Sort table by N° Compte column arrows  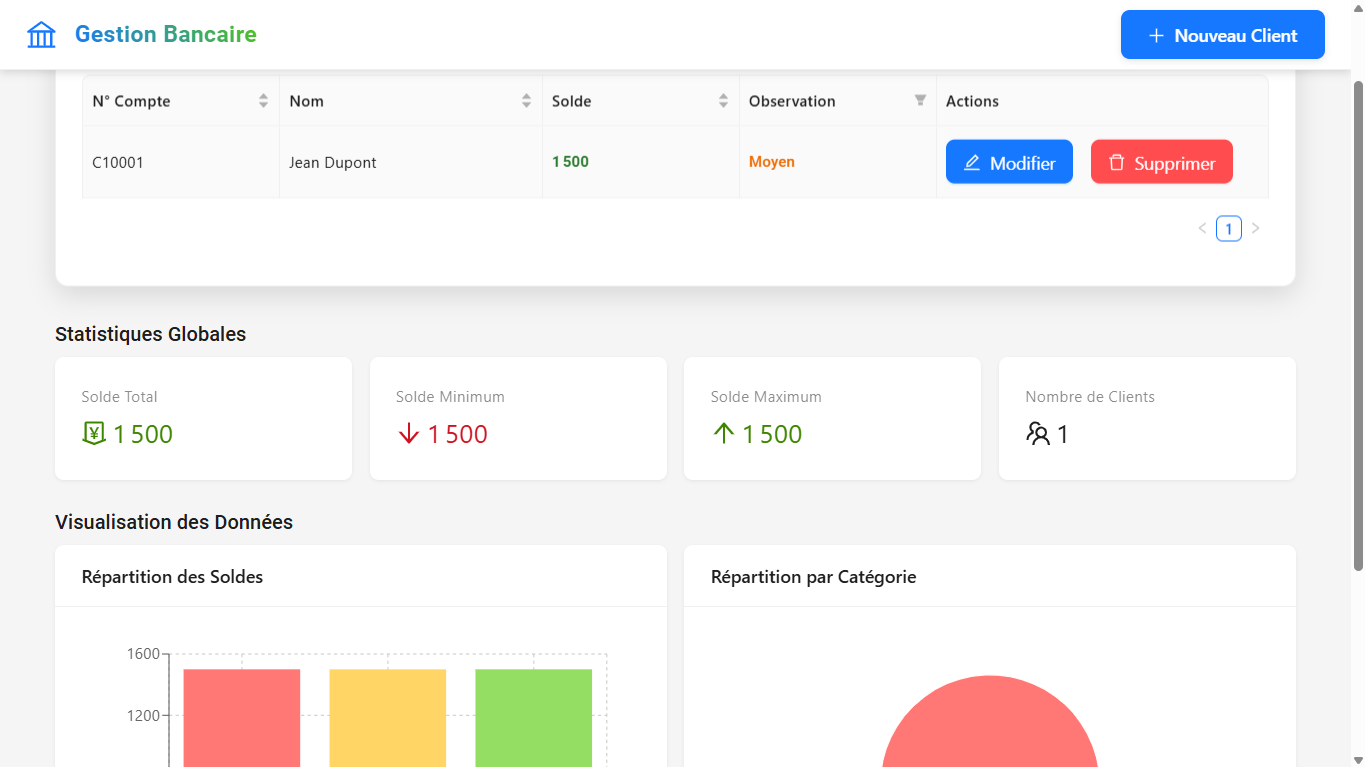[263, 101]
